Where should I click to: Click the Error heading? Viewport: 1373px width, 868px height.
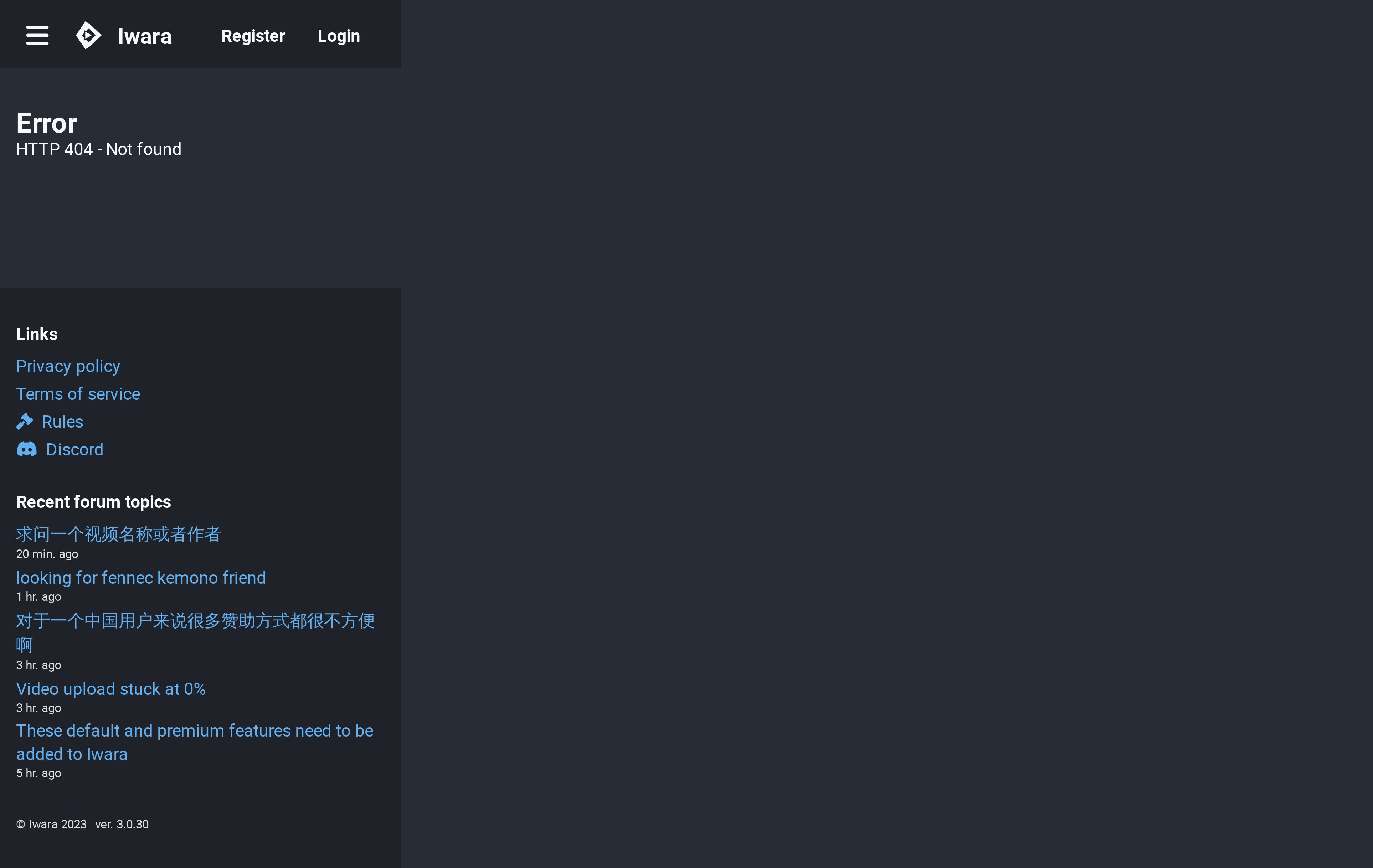click(x=47, y=123)
